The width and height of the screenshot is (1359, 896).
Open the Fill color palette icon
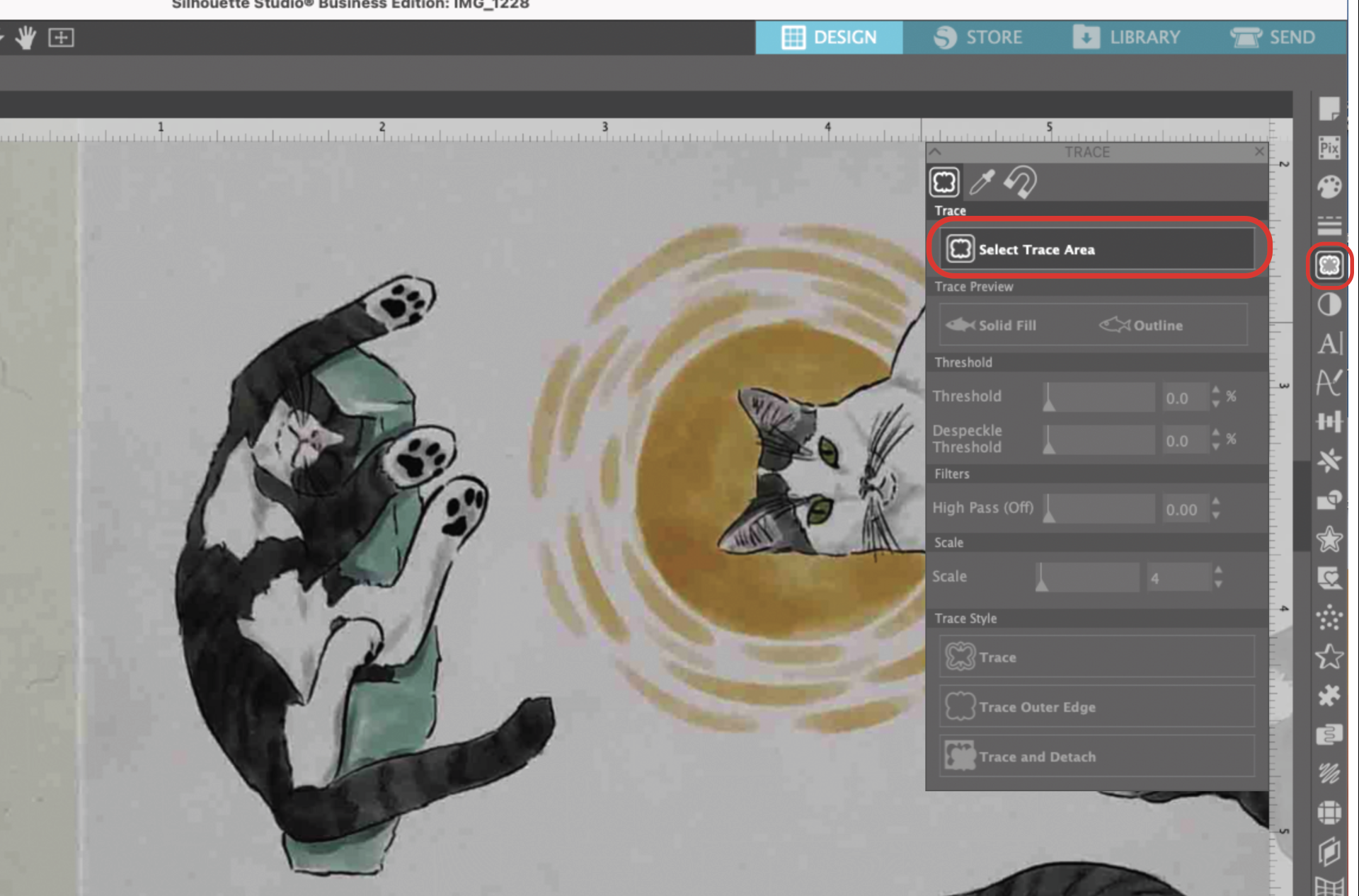(1329, 187)
